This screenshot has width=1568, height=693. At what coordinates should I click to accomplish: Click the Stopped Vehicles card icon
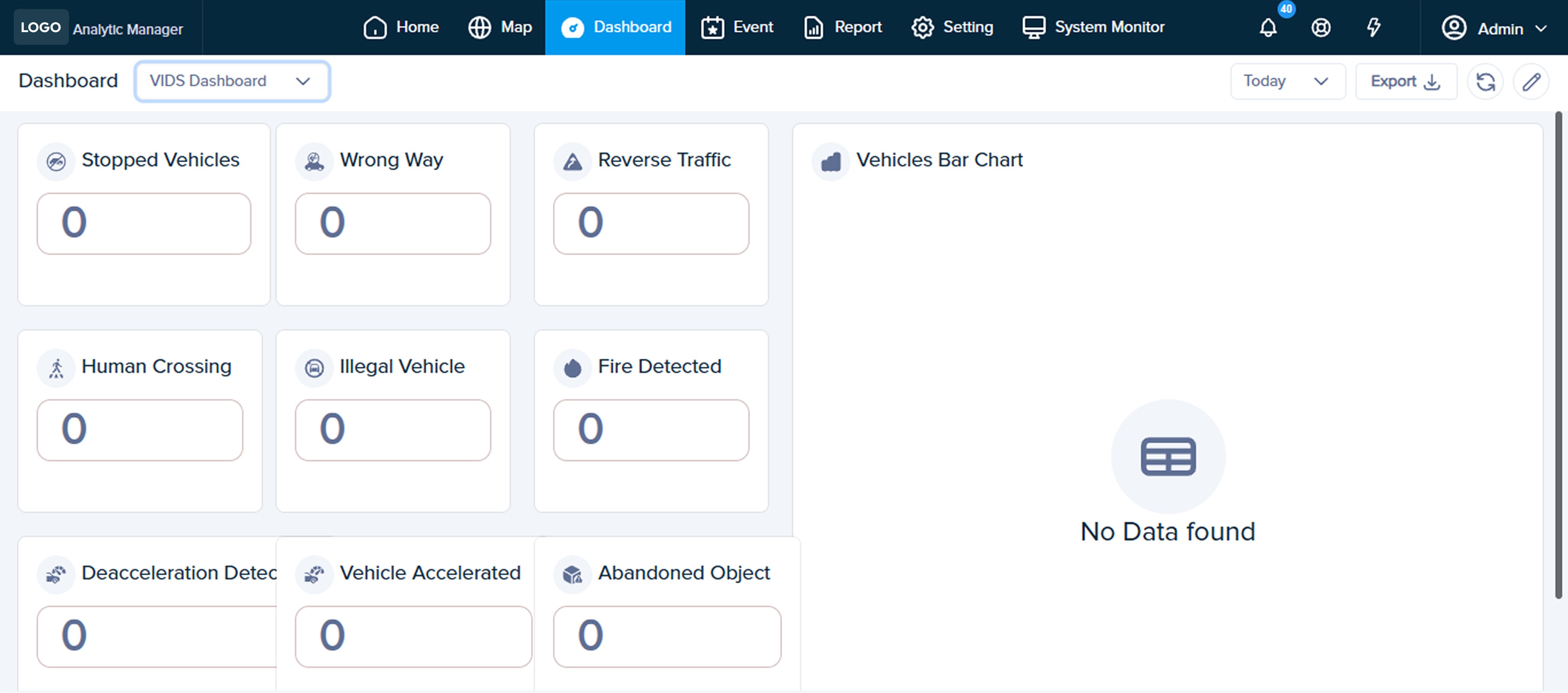(x=56, y=161)
